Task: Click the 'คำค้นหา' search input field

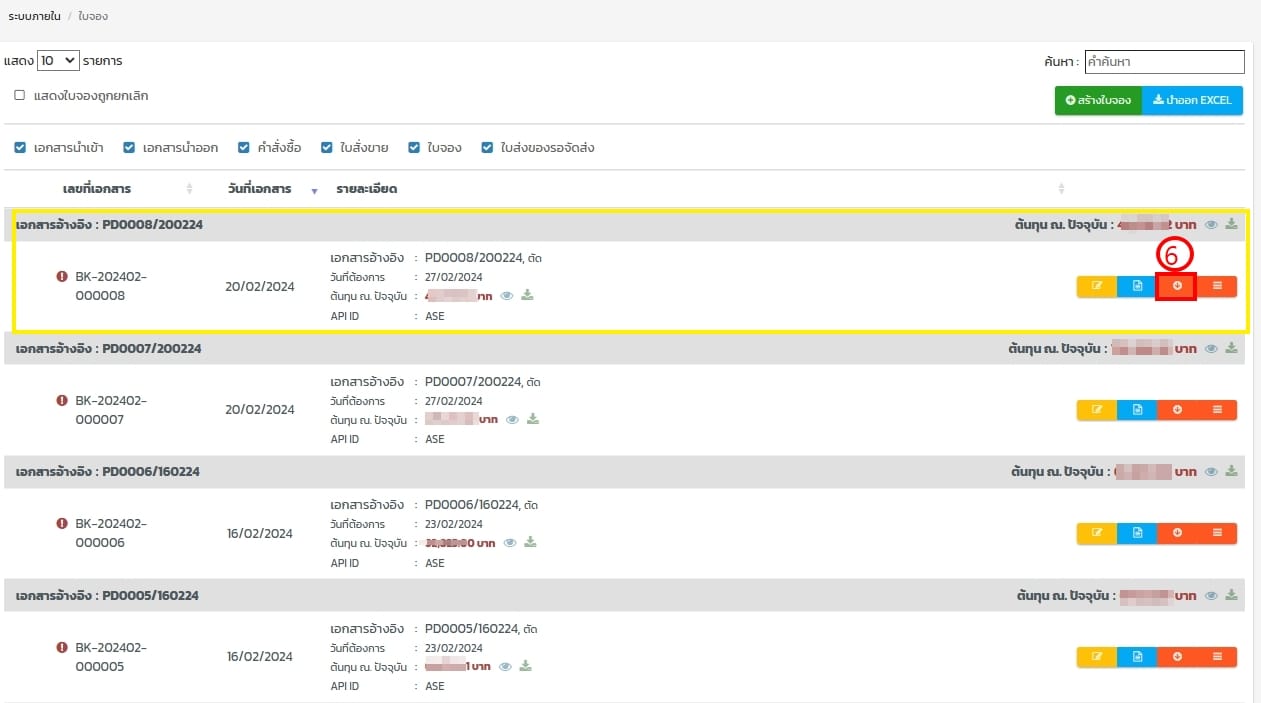Action: [1164, 62]
